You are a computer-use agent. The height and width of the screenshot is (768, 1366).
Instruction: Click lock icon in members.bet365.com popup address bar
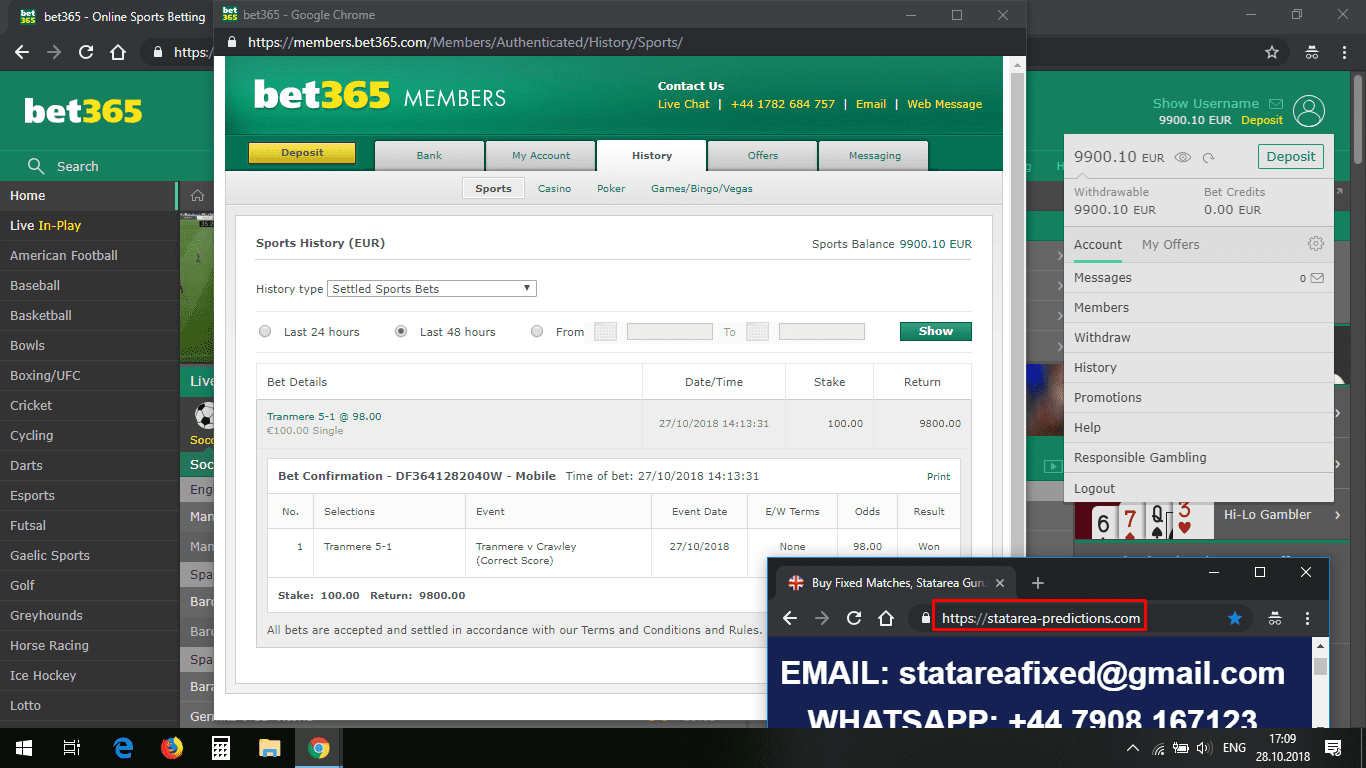[x=232, y=43]
